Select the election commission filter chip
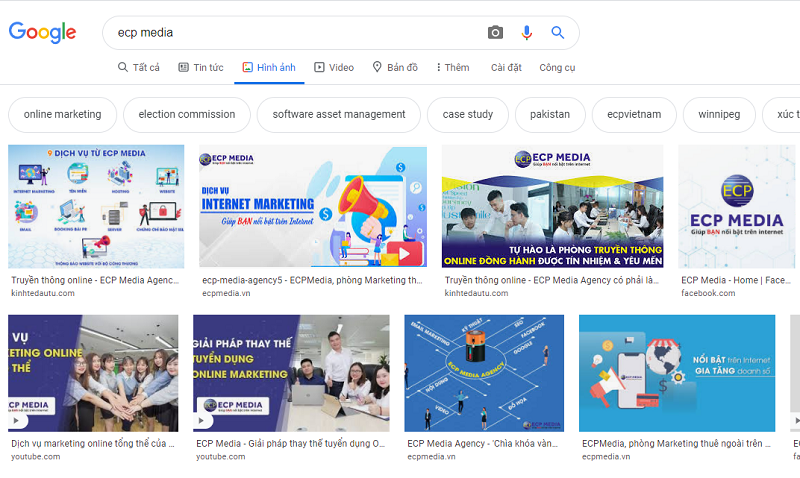The height and width of the screenshot is (478, 800). (187, 114)
